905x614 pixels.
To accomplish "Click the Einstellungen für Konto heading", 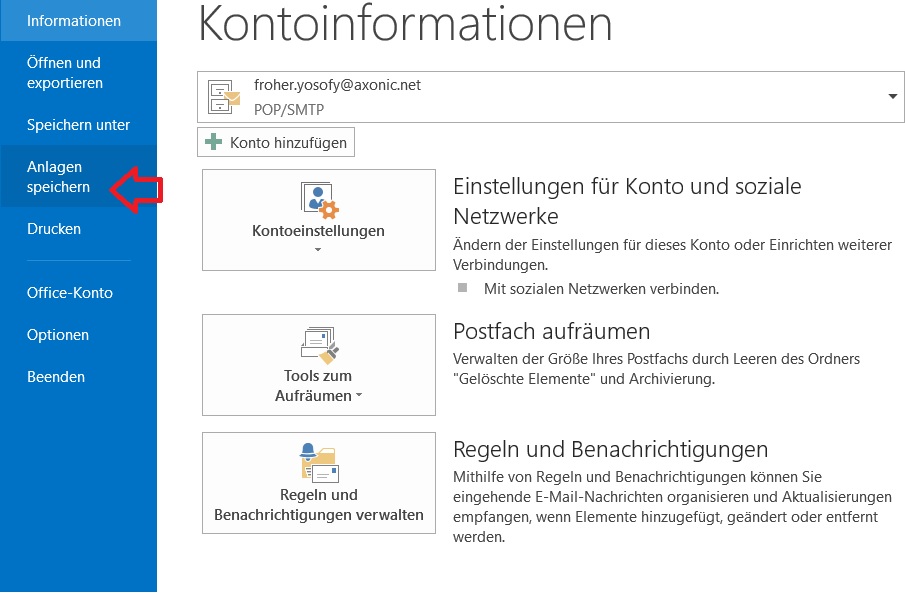I will tap(627, 201).
